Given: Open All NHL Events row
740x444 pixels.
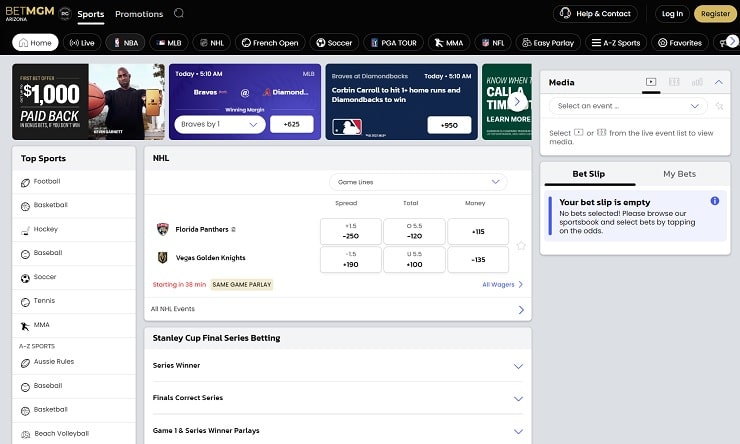Looking at the screenshot, I should (x=338, y=309).
